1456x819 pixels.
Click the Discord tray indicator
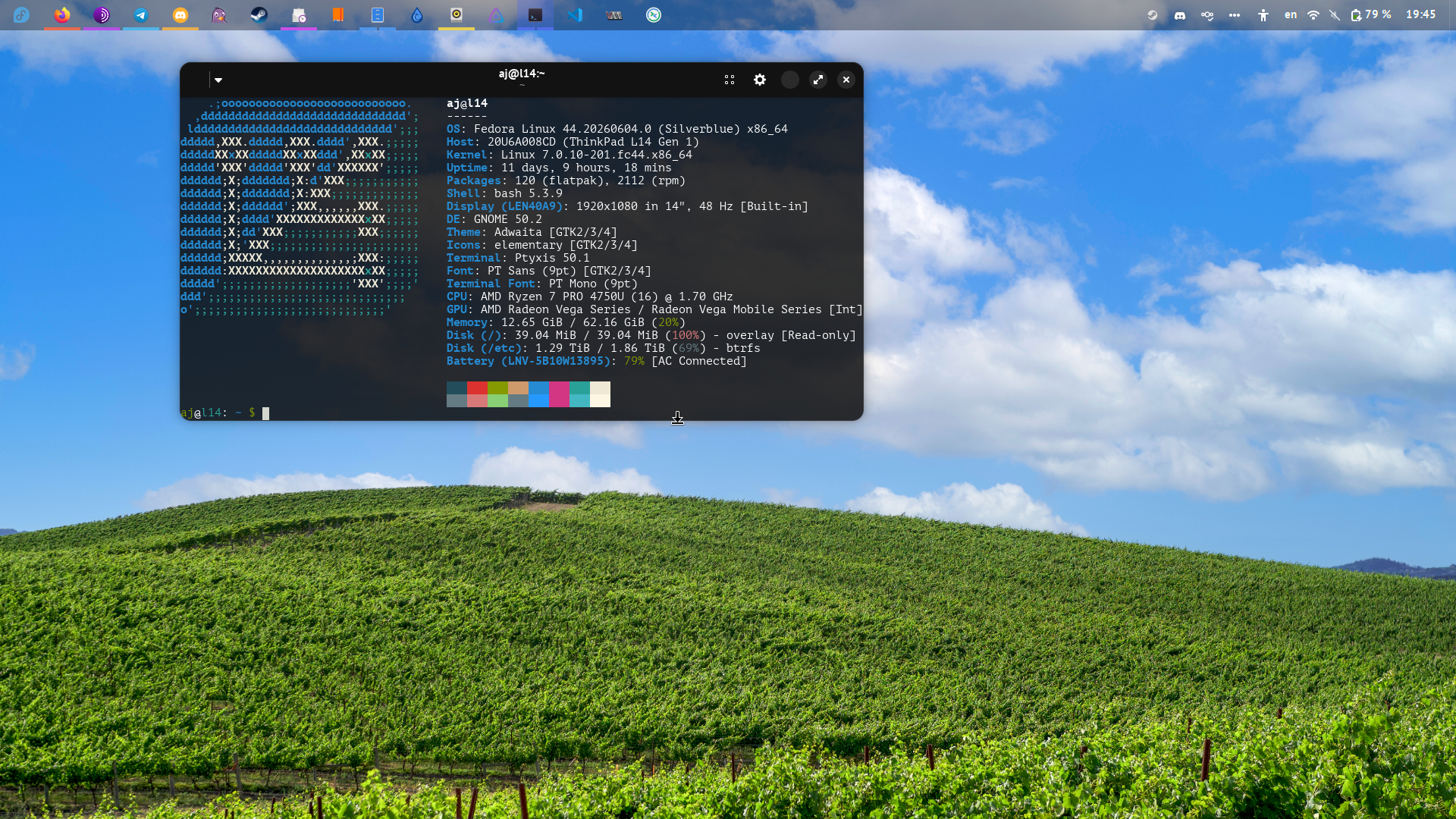(1180, 15)
